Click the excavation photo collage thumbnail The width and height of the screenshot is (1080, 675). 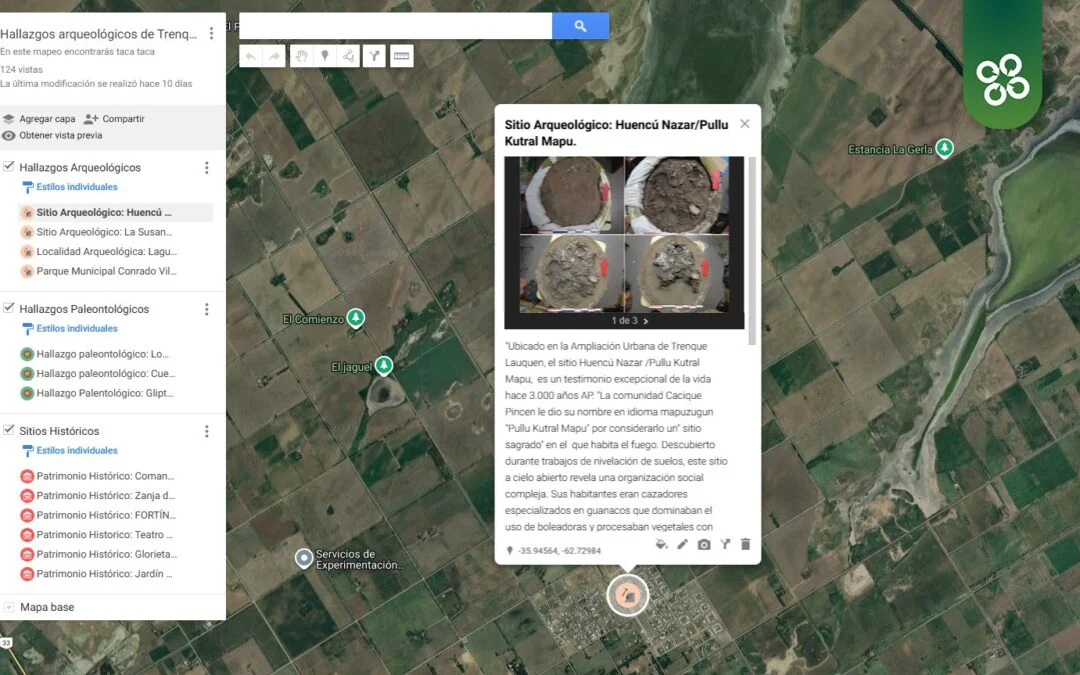[x=624, y=234]
